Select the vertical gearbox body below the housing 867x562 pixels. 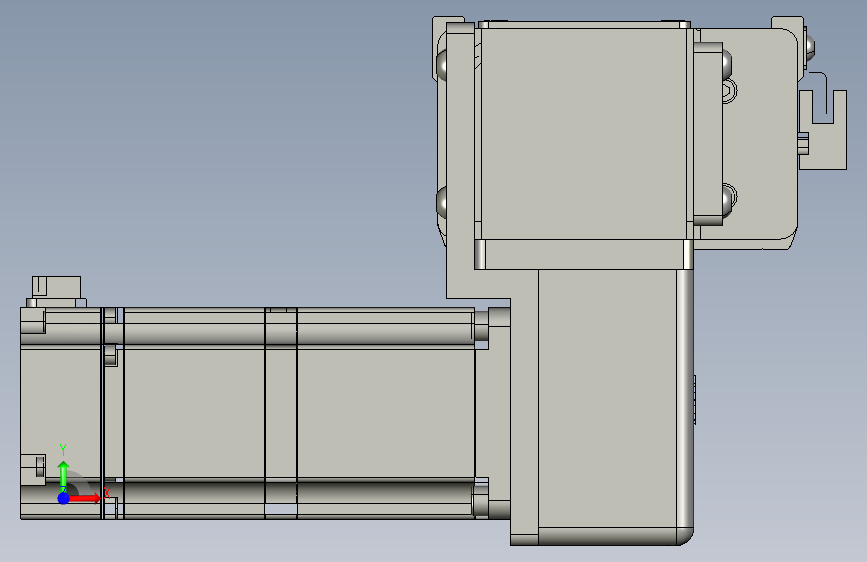pos(607,399)
